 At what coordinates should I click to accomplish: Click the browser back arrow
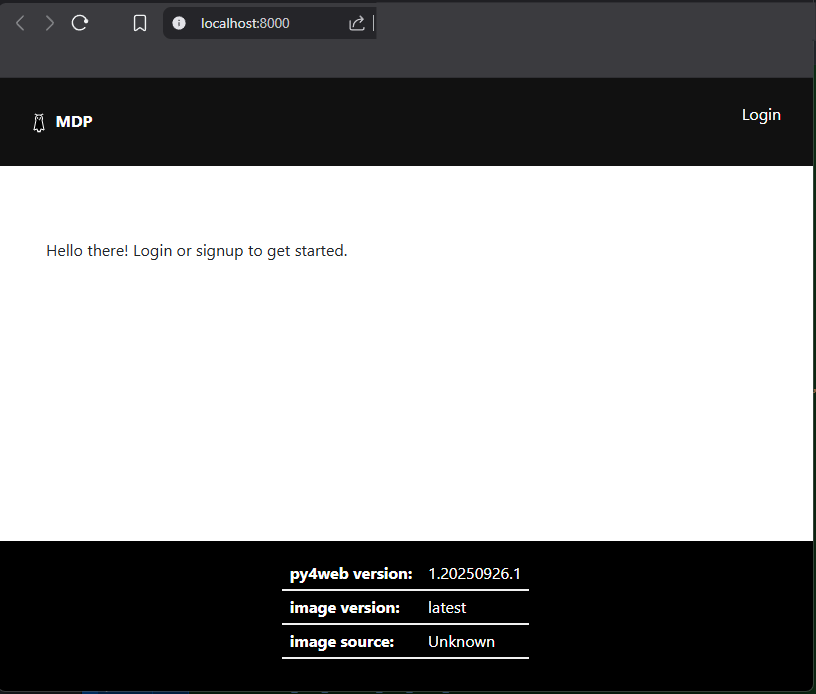[20, 23]
